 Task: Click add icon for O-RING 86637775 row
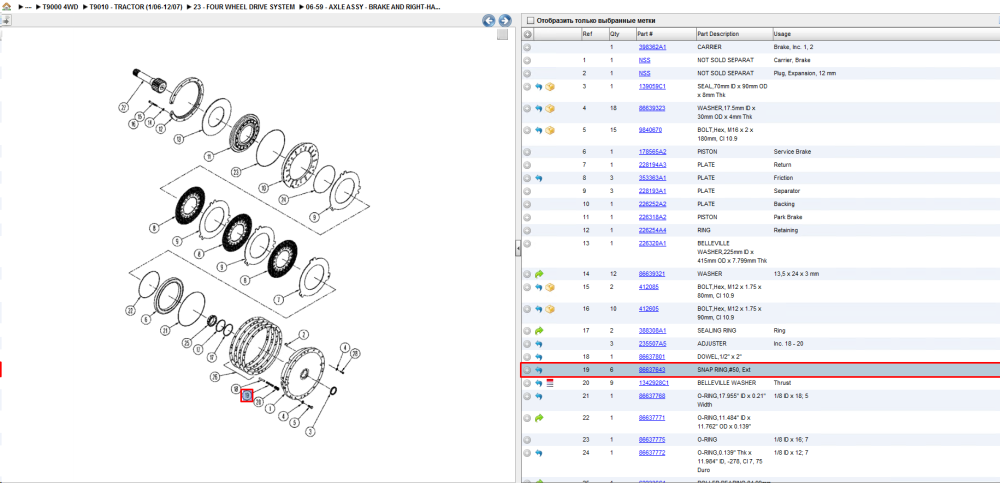(x=527, y=440)
